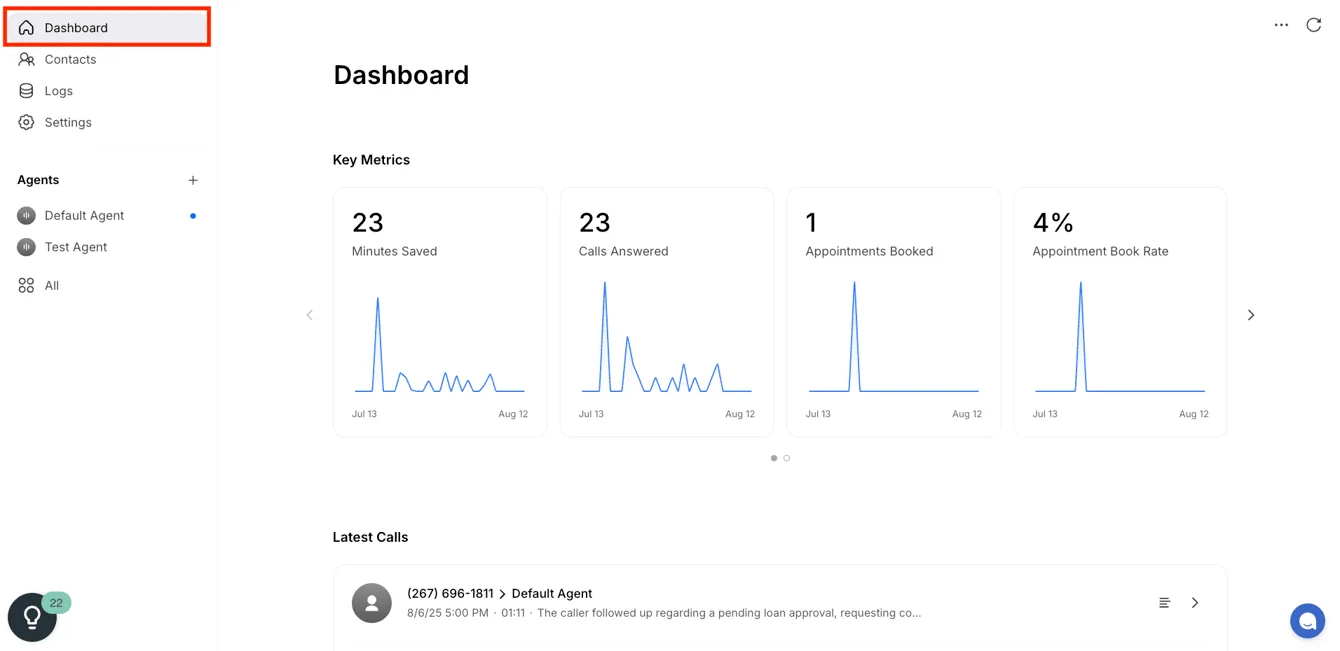Click the Calls Answered metric card
Image resolution: width=1340 pixels, height=651 pixels.
tap(667, 312)
